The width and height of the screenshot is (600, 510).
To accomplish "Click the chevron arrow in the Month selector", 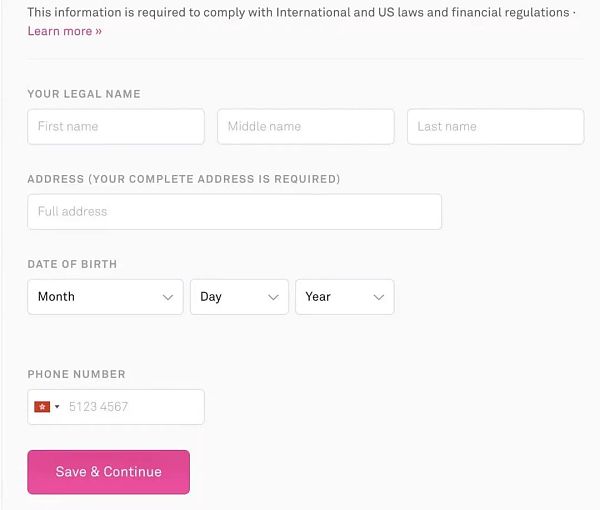I will click(168, 297).
